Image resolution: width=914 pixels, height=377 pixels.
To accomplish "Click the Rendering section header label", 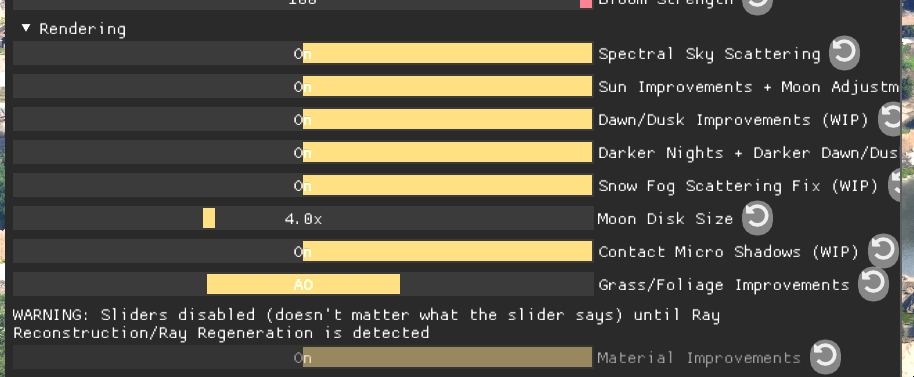I will point(82,29).
